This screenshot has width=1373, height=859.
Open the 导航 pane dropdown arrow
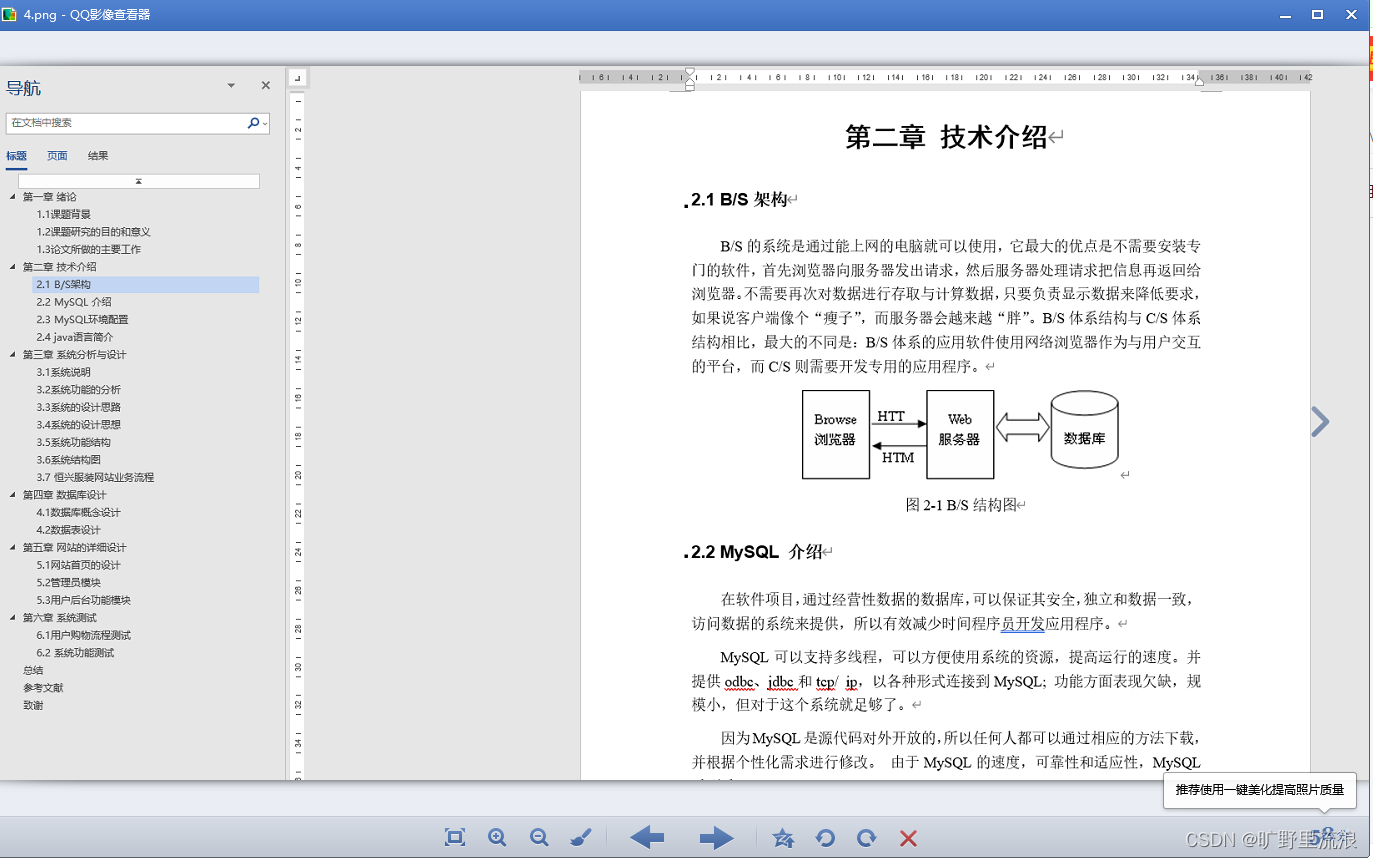[x=231, y=86]
